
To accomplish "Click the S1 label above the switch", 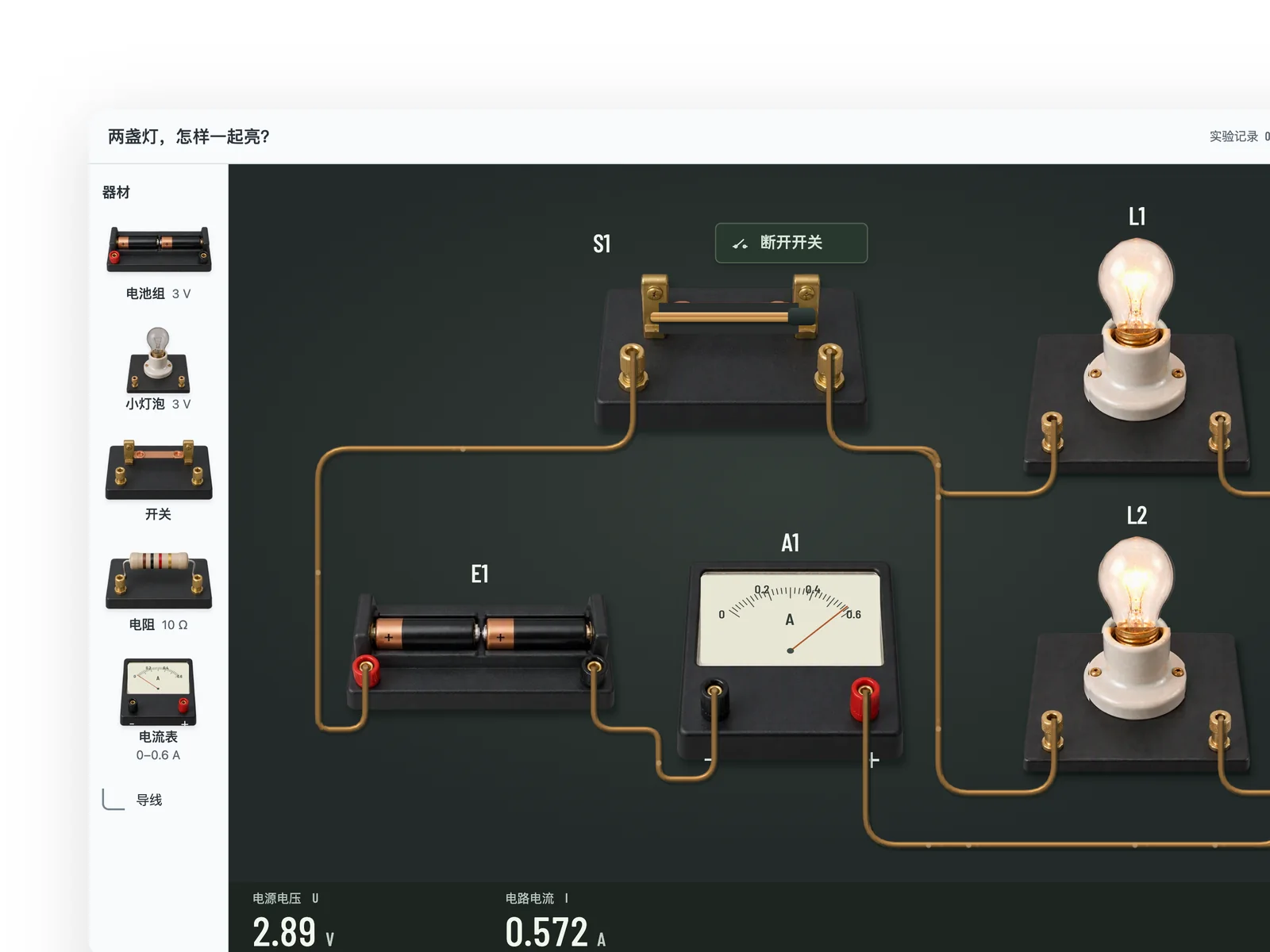I will point(602,244).
